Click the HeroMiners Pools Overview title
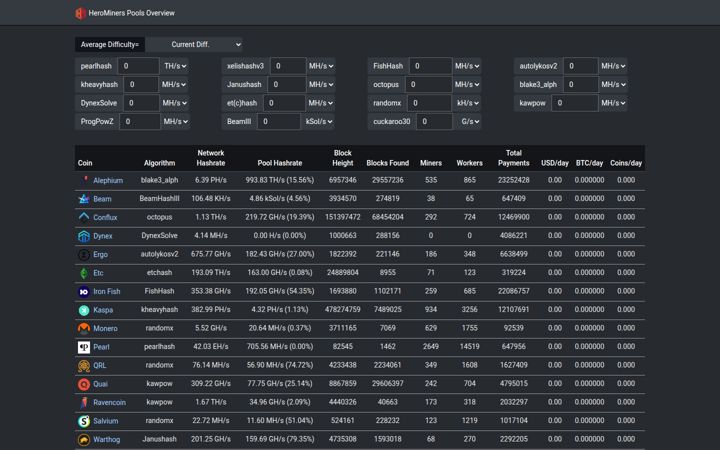 [x=131, y=13]
